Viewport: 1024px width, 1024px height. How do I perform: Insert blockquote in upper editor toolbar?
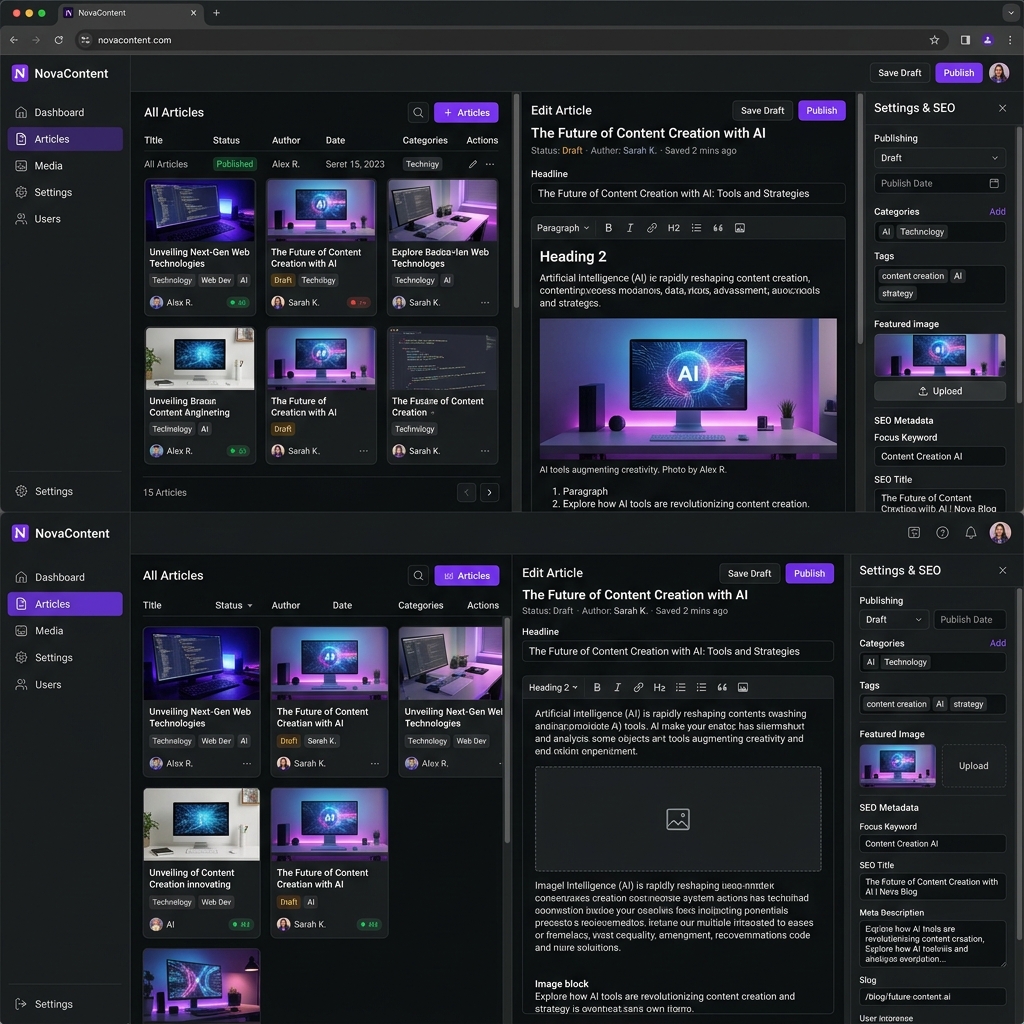718,228
